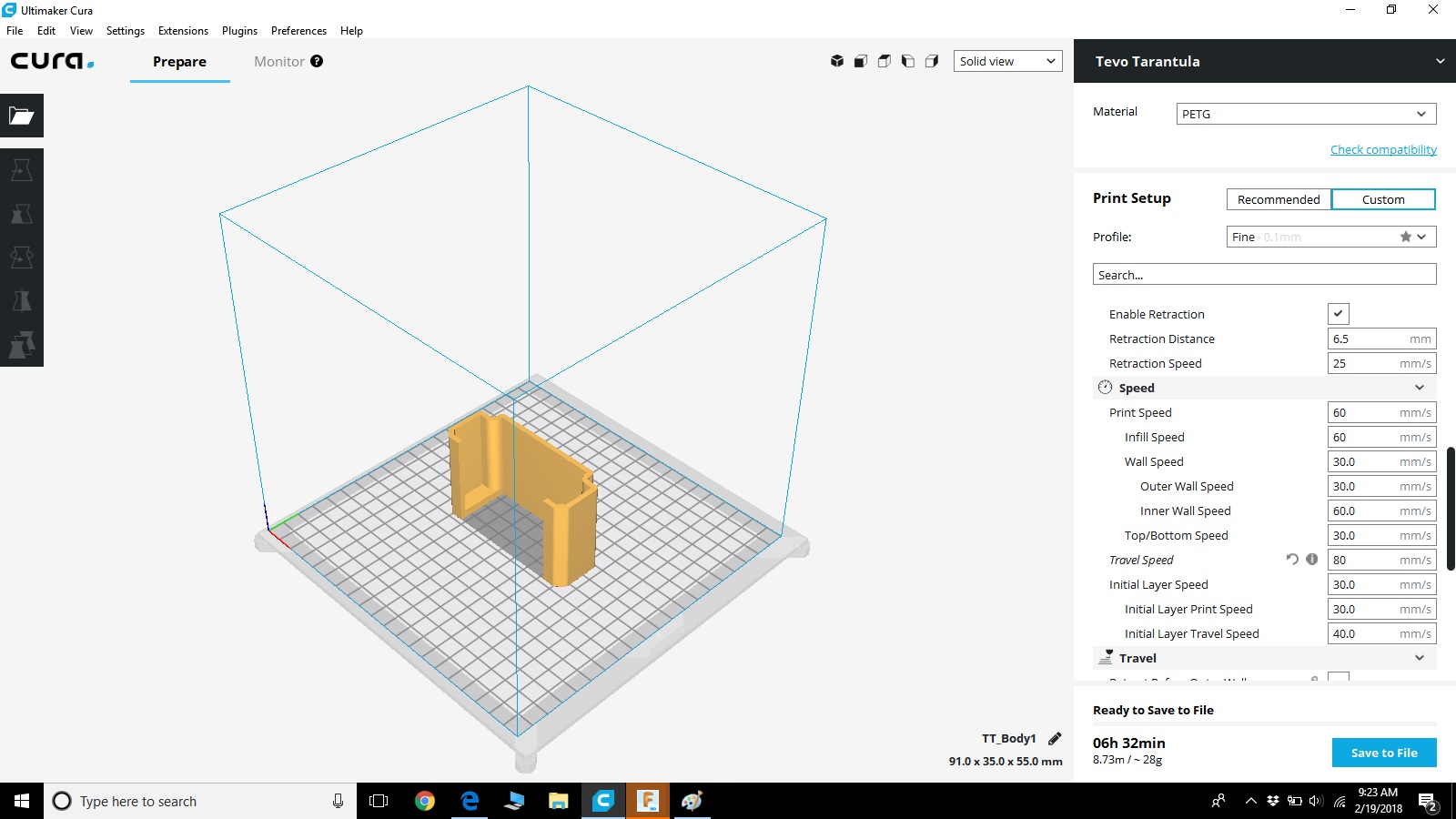This screenshot has height=819, width=1456.
Task: Show Travel Speed info icon
Action: [1312, 560]
